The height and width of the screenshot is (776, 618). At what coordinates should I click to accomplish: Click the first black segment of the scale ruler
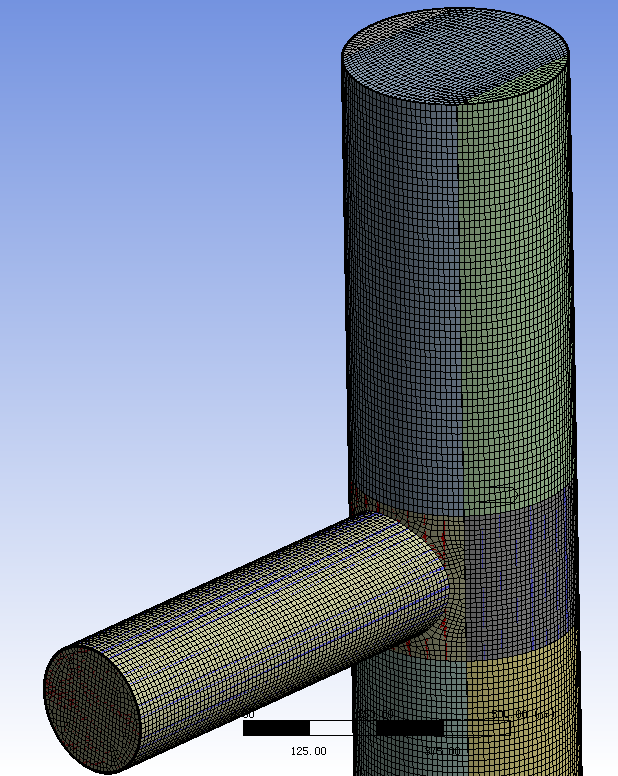tap(276, 728)
